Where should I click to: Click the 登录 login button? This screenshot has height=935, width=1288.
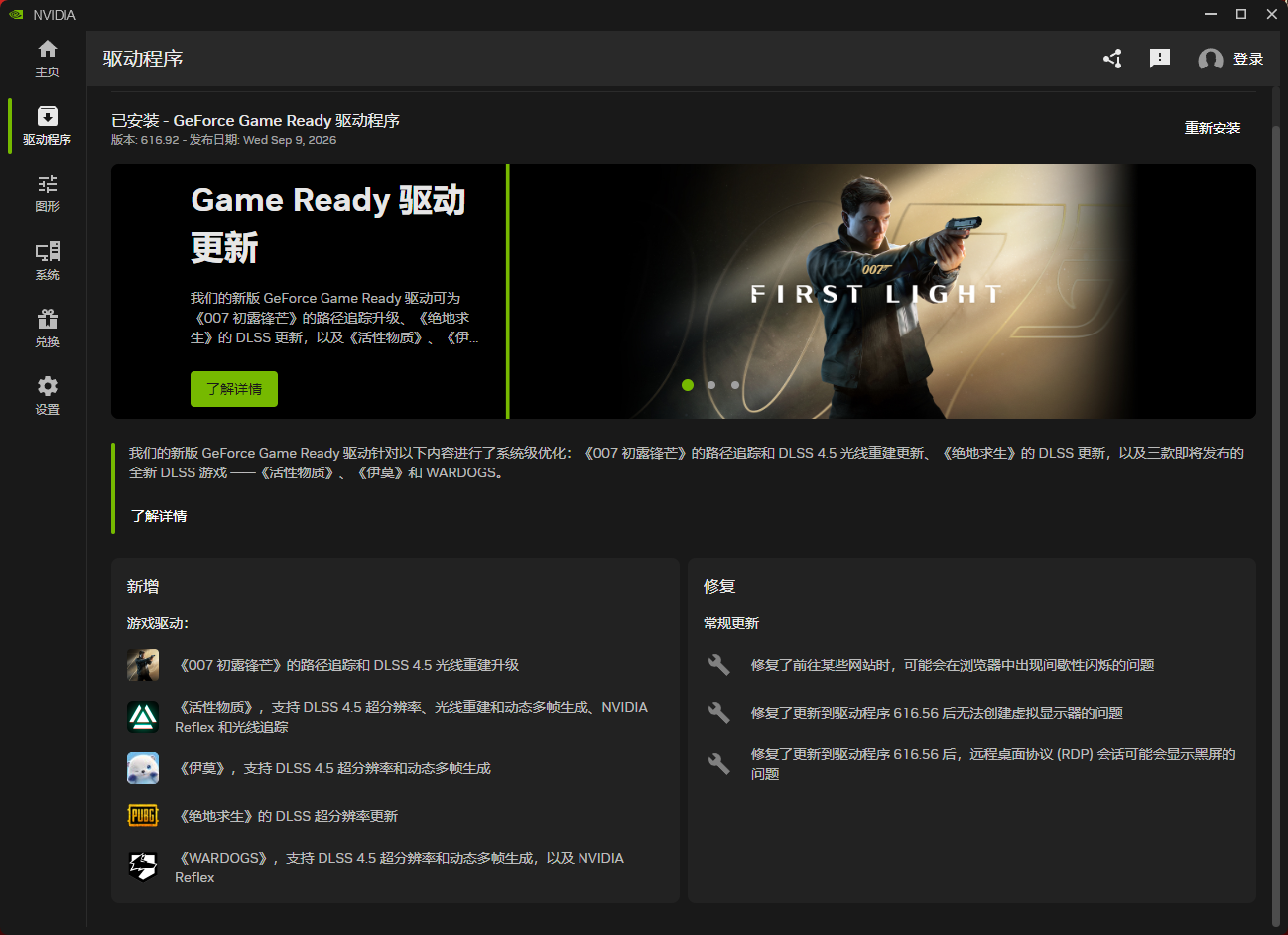[x=1248, y=59]
